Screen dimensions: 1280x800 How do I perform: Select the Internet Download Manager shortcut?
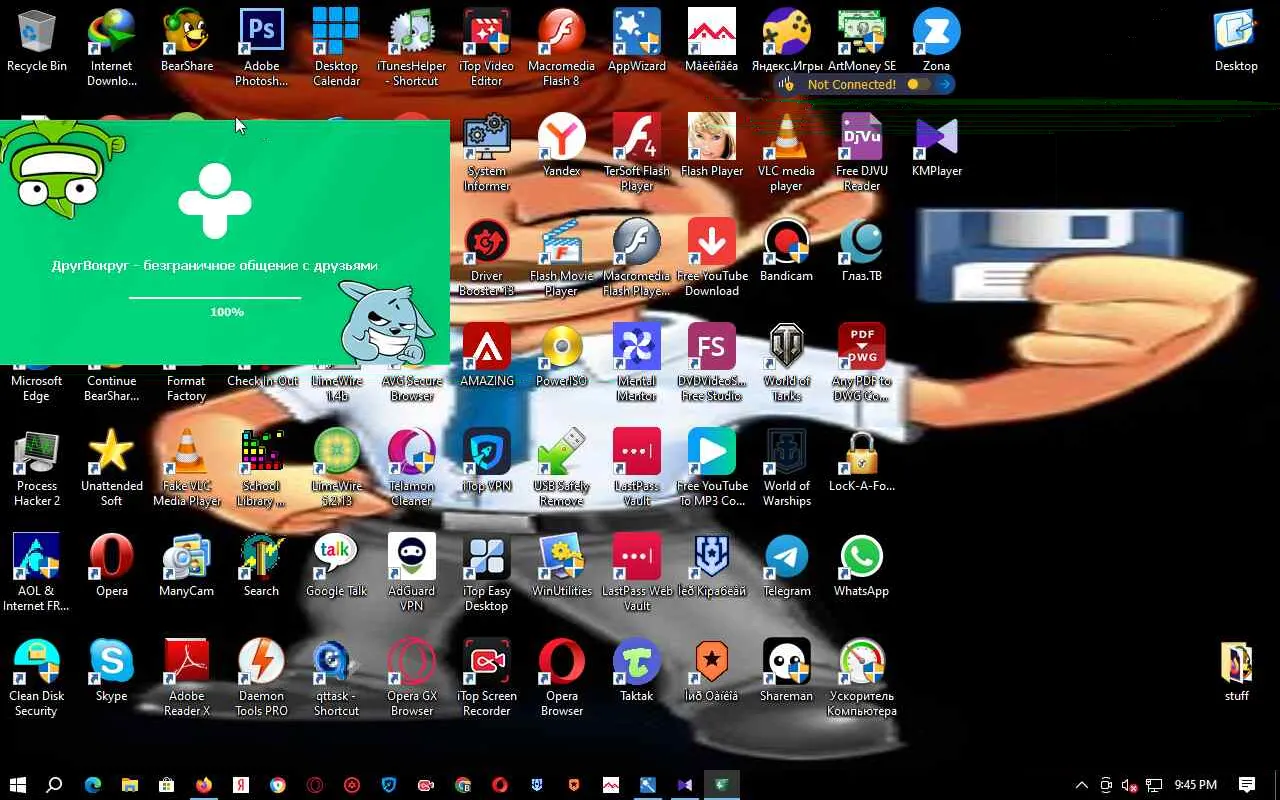coord(112,48)
